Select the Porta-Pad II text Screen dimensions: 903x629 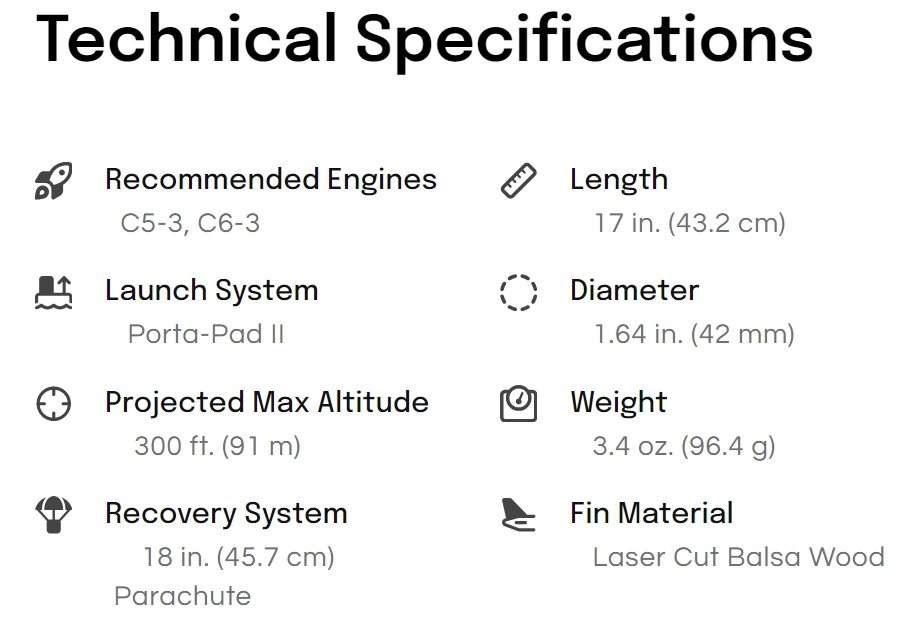(x=206, y=334)
